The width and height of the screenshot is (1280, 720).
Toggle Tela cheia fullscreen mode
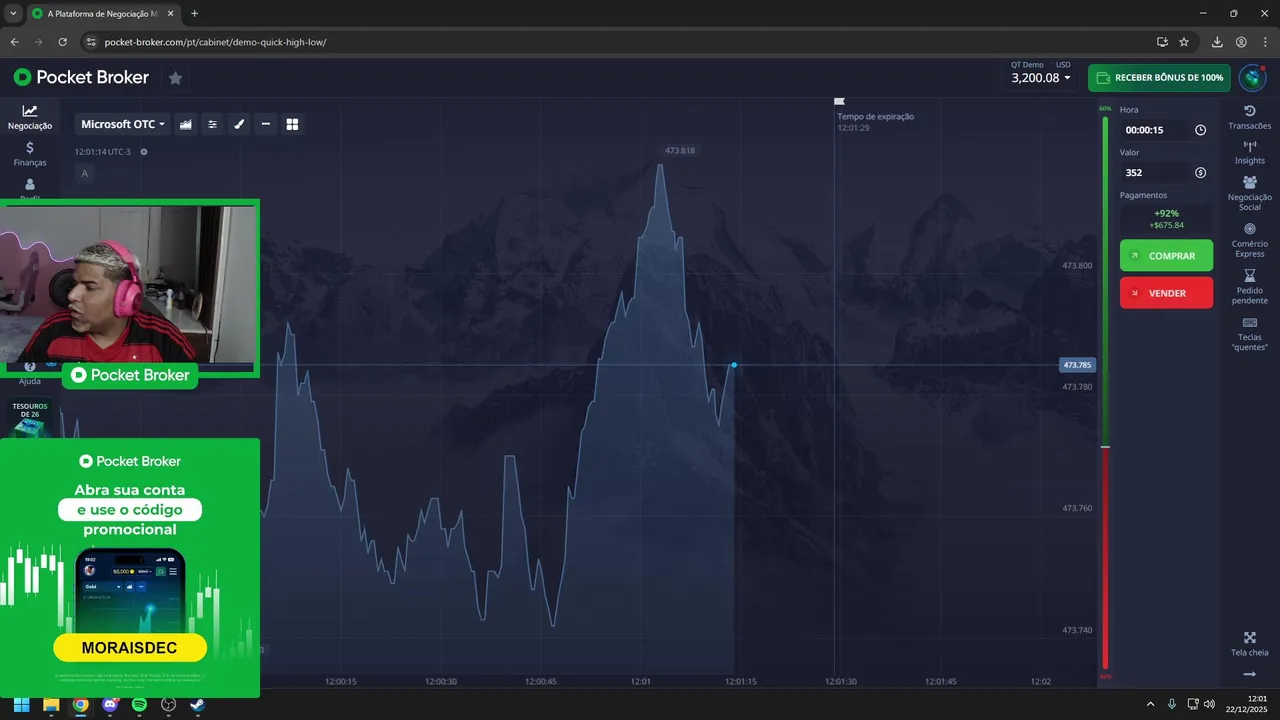pos(1249,644)
